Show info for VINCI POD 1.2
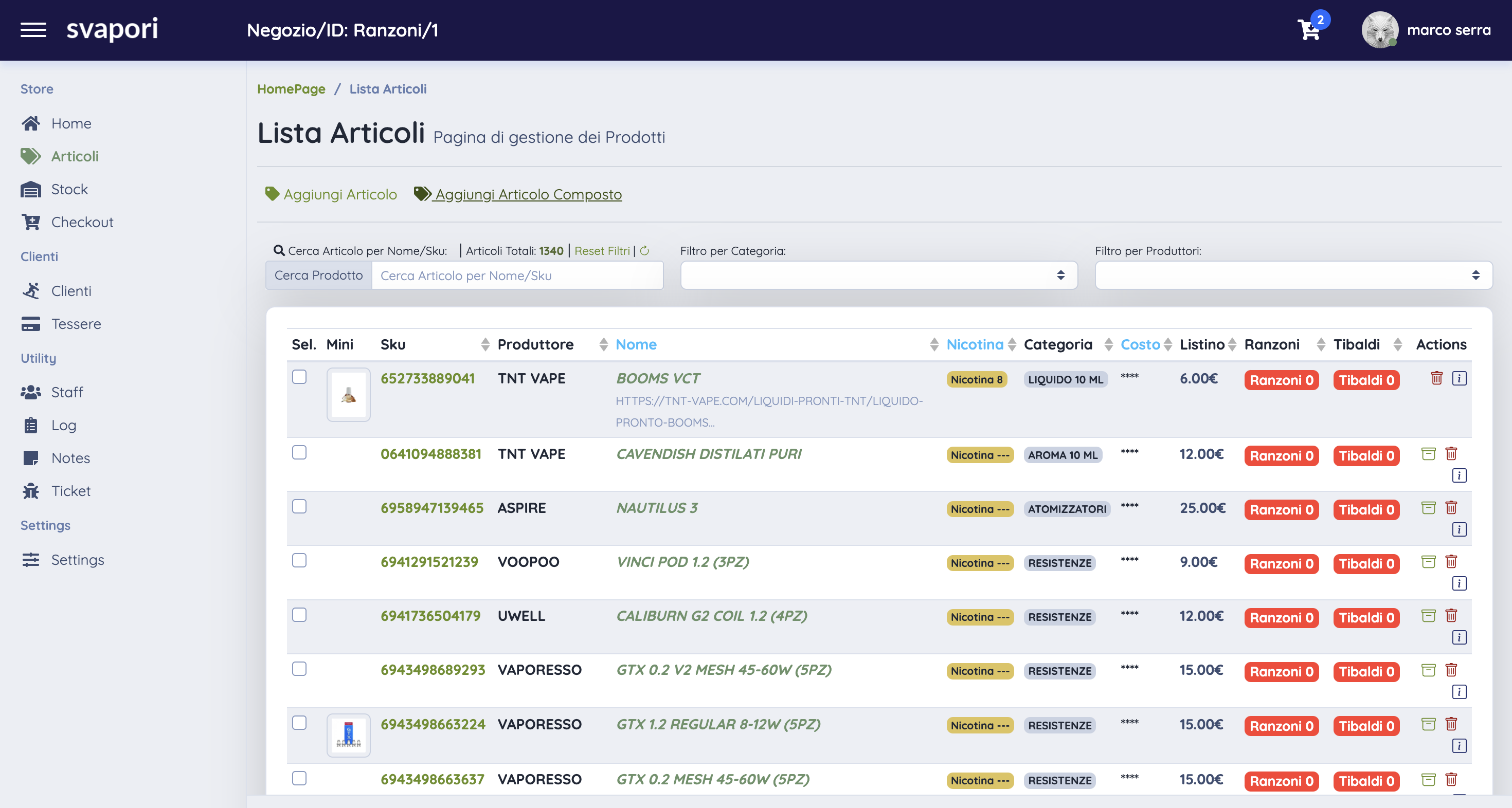 pos(1459,583)
